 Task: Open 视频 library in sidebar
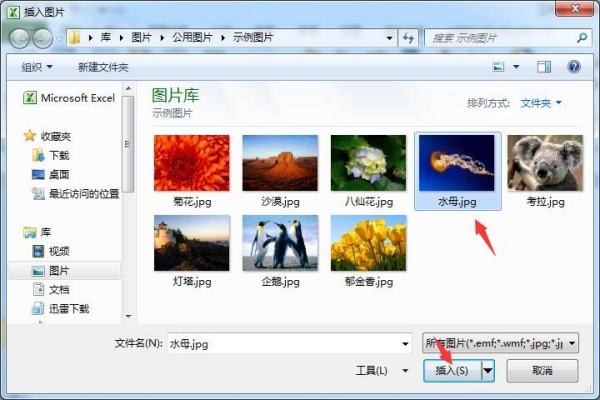[51, 251]
